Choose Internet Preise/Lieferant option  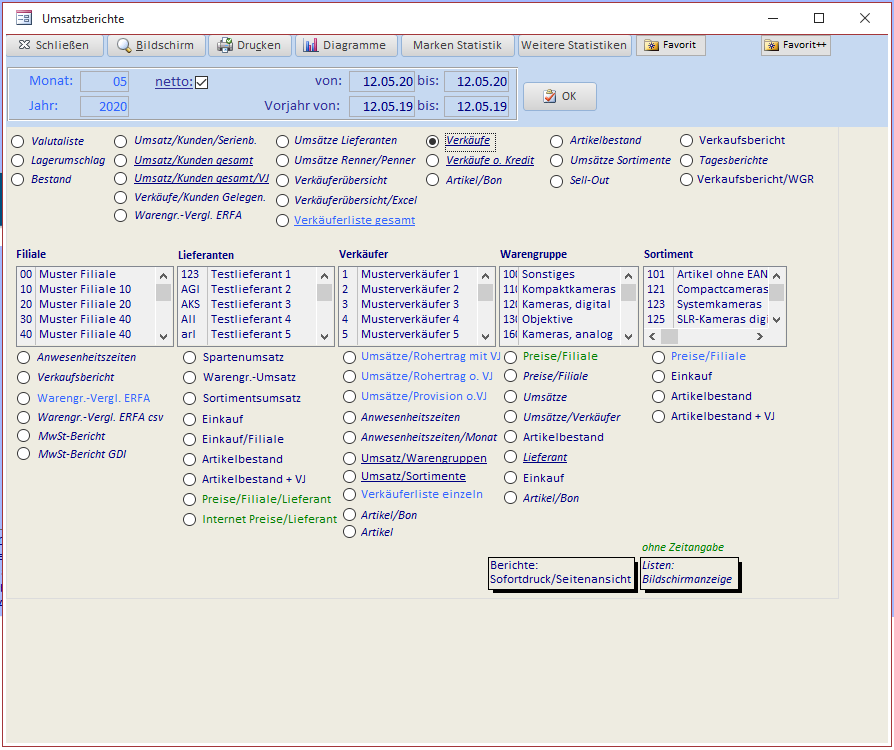pyautogui.click(x=189, y=520)
